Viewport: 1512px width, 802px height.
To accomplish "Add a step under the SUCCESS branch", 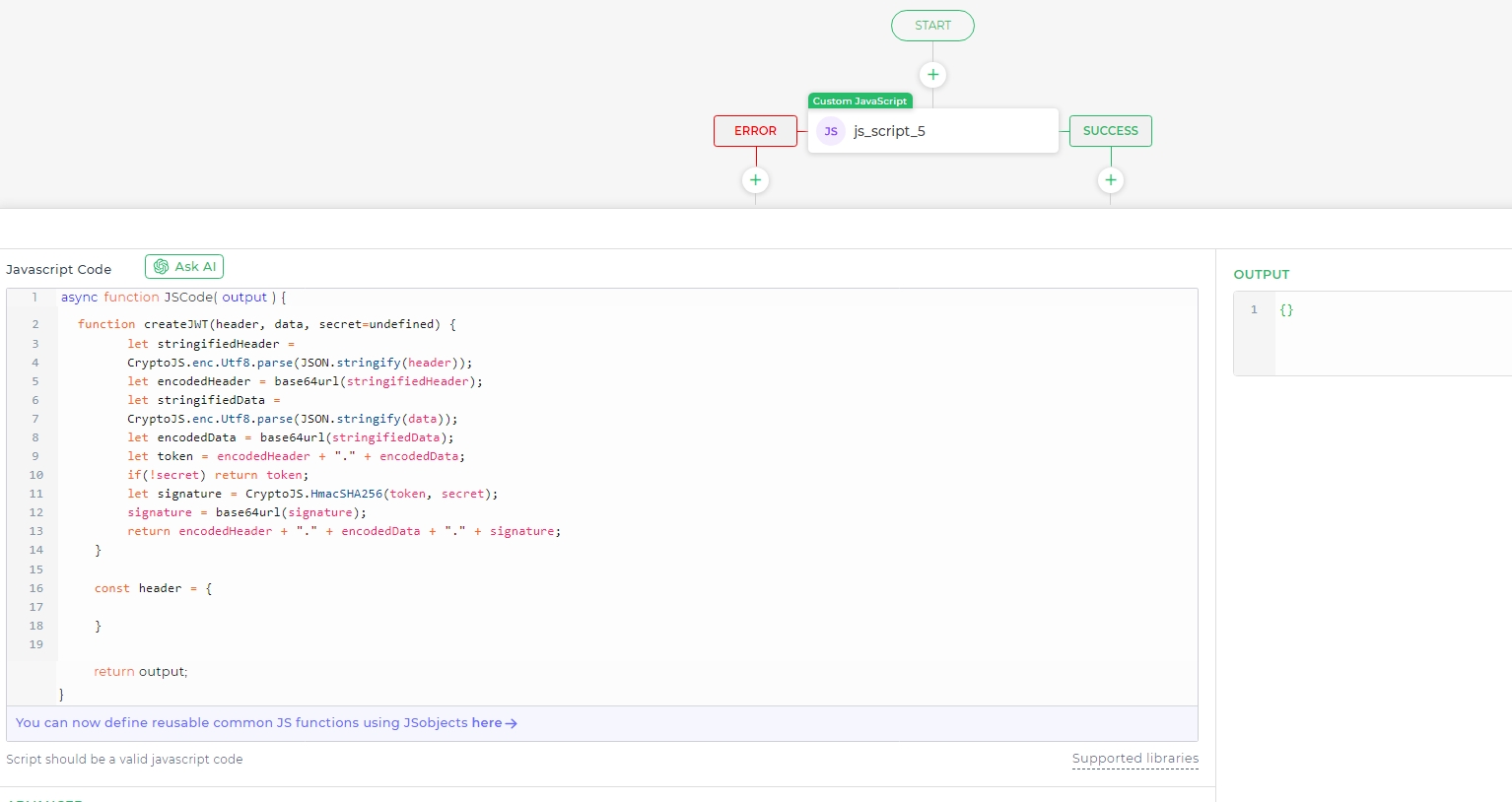I will (x=1111, y=180).
